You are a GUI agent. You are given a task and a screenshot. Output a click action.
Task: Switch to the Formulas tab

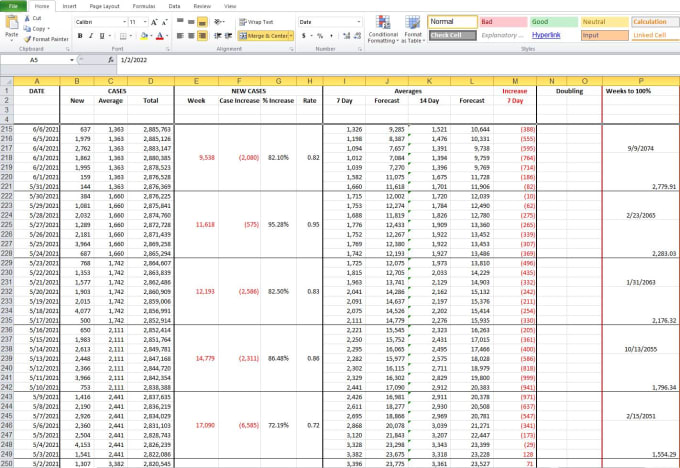[144, 6]
